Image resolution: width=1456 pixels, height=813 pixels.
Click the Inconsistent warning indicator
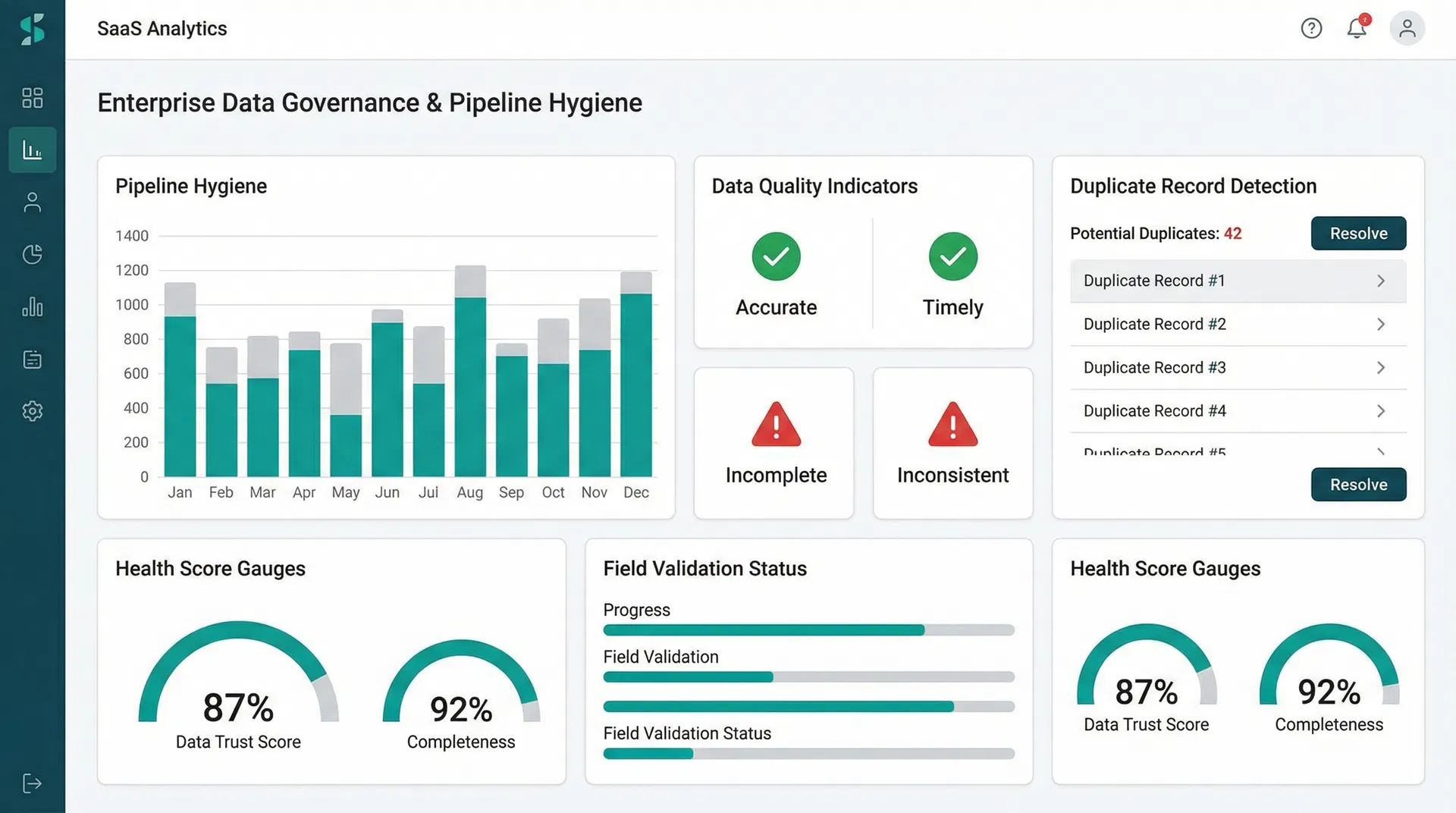[x=952, y=442]
